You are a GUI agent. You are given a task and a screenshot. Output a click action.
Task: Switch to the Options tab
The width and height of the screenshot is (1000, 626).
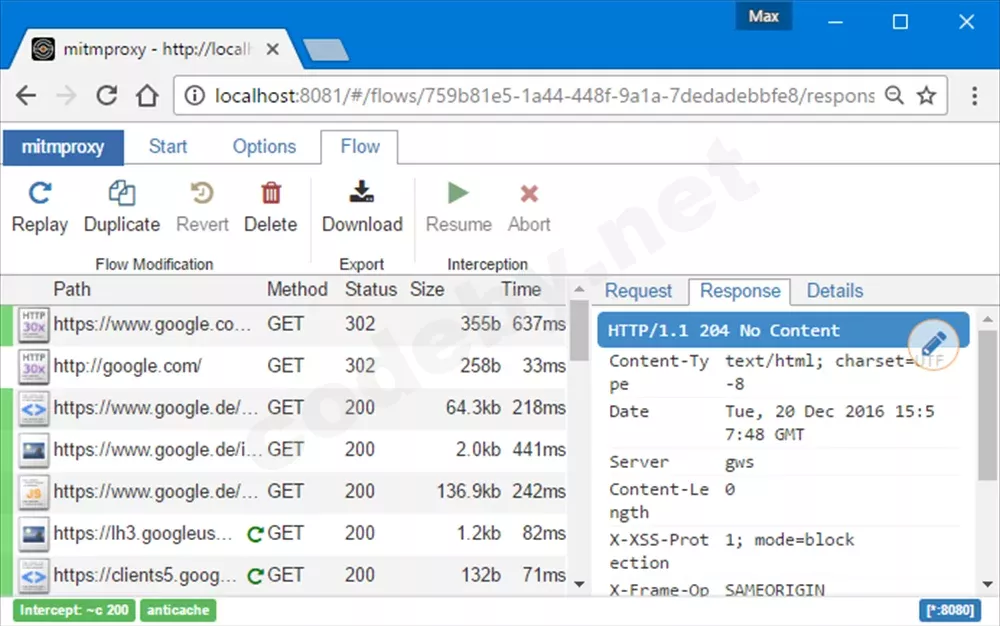coord(264,147)
